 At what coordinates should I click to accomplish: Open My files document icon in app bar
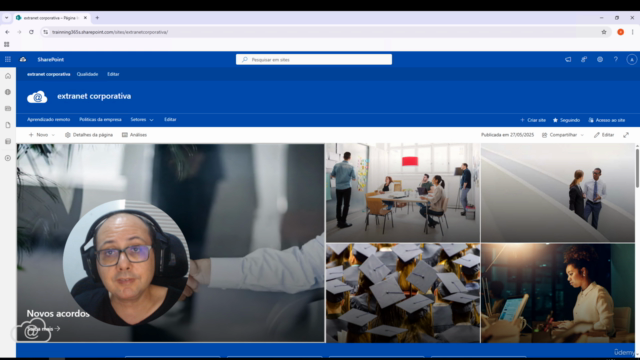(8, 125)
